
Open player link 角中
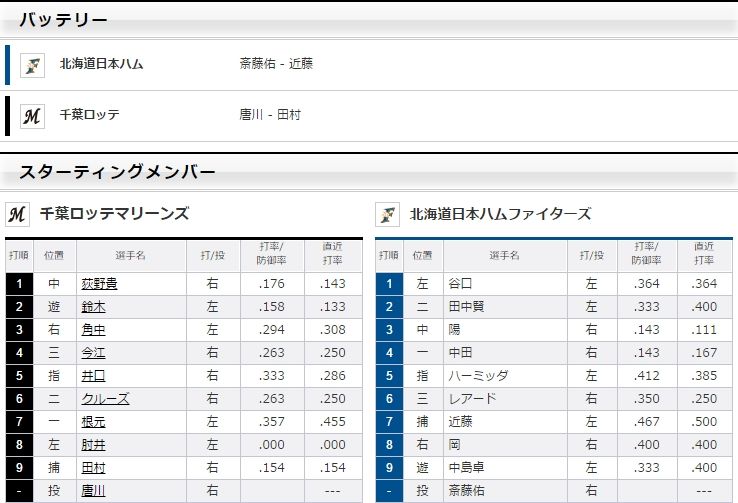point(93,330)
